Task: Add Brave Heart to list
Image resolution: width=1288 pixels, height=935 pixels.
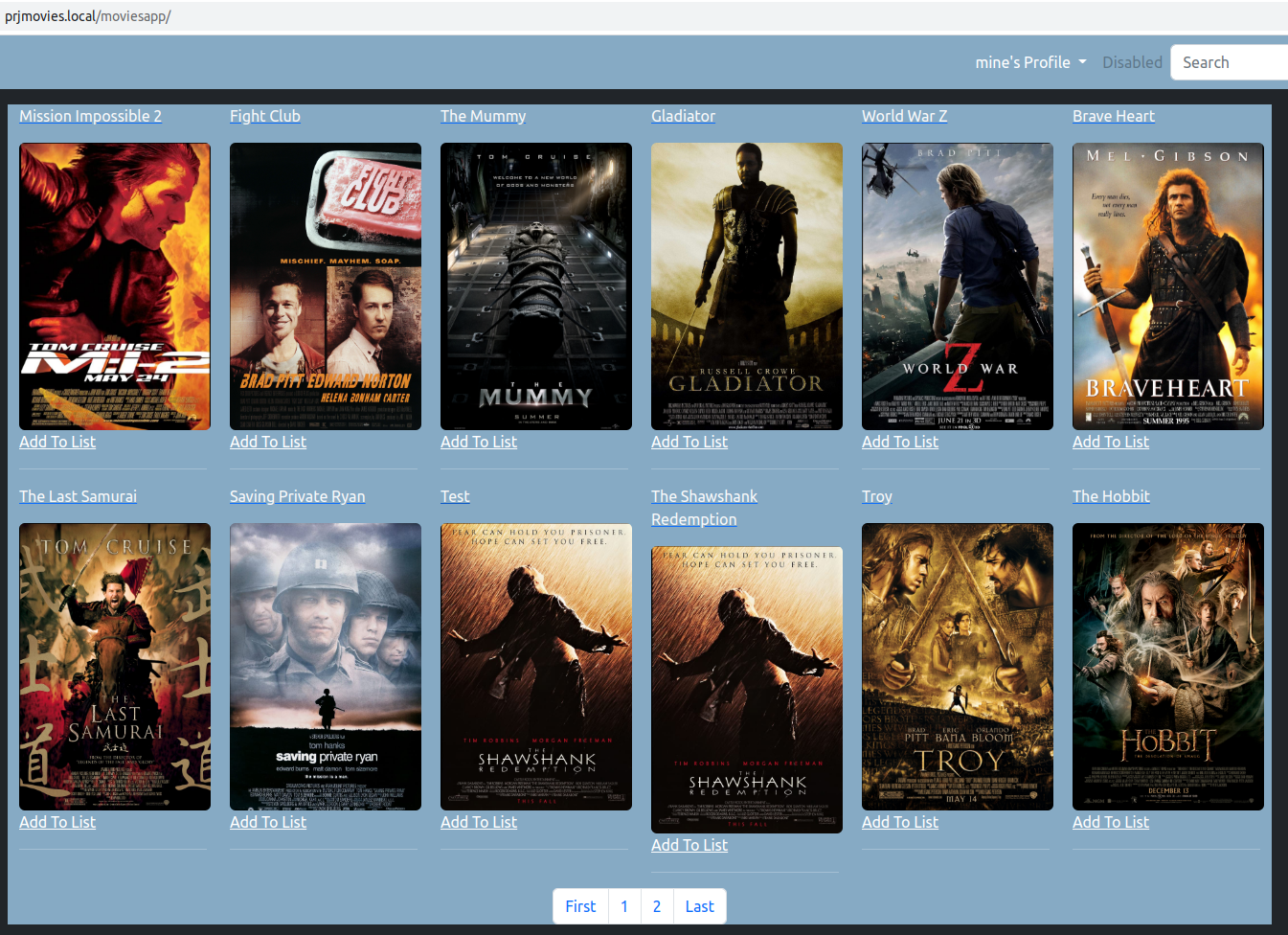Action: [x=1111, y=442]
